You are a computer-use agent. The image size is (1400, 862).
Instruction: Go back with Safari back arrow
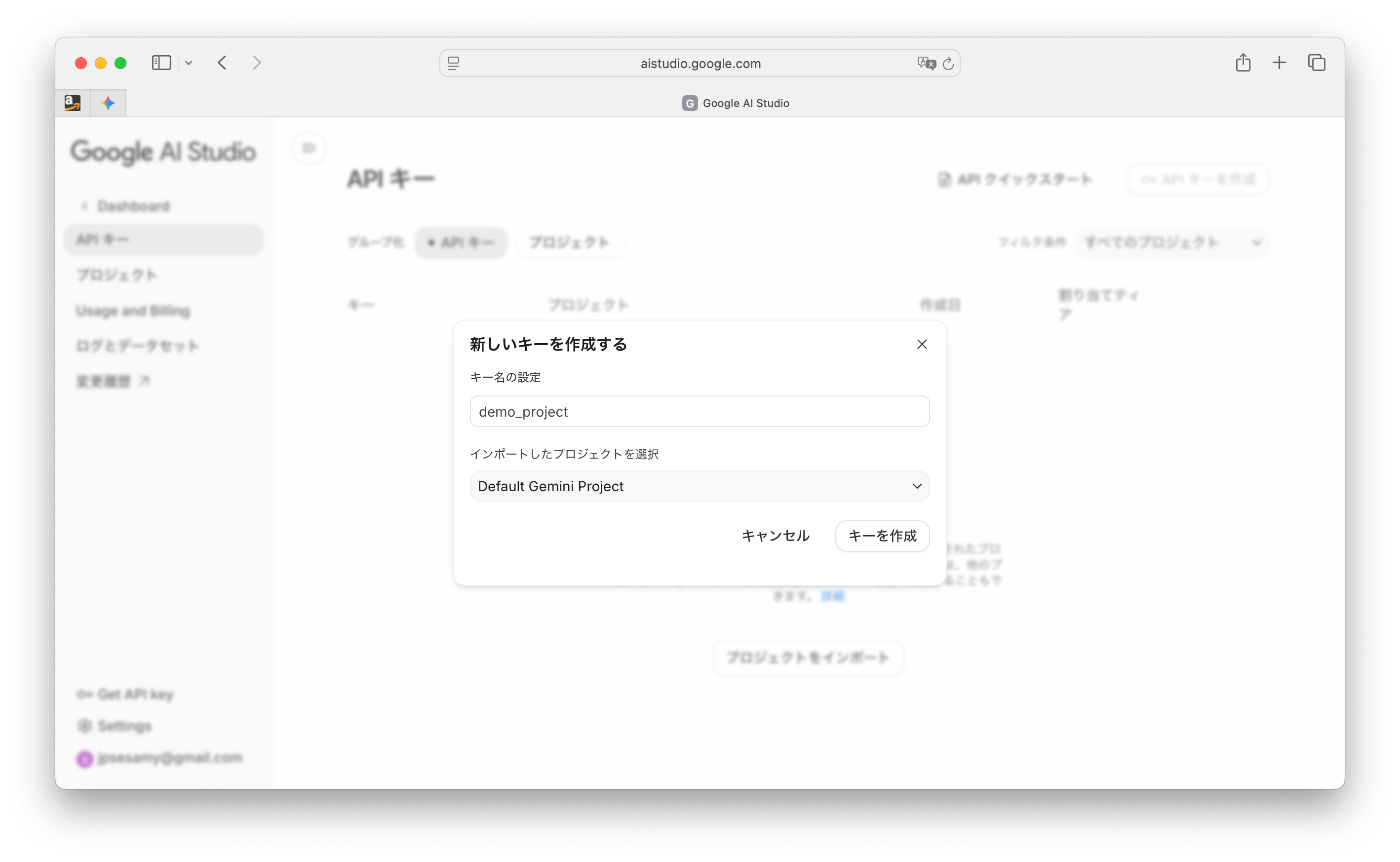(222, 63)
